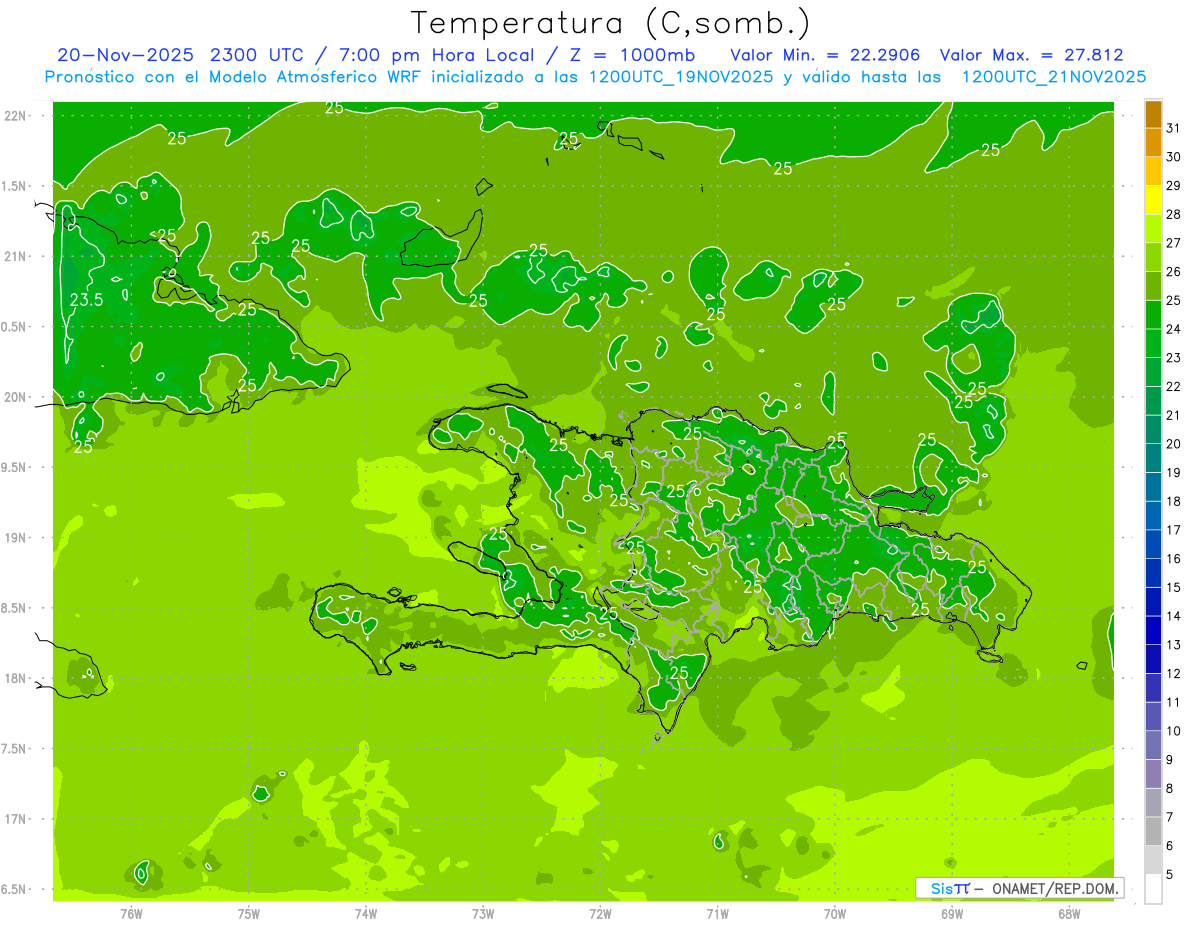Screen dimensions: 1200x927
Task: Click the "5" value on the color legend
Action: point(1169,875)
